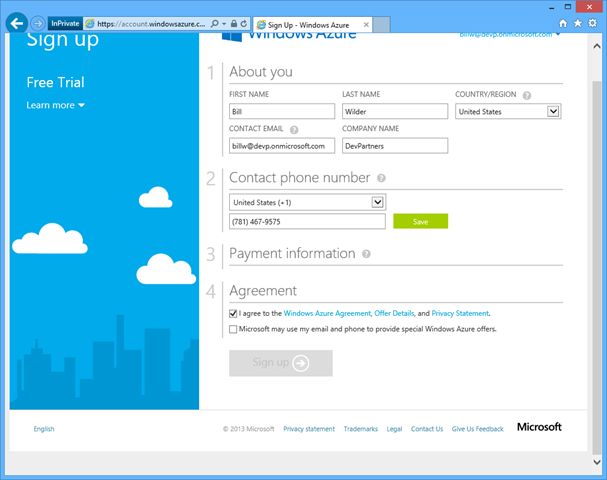
Task: Check the special Windows Azure offers checkbox
Action: (233, 328)
